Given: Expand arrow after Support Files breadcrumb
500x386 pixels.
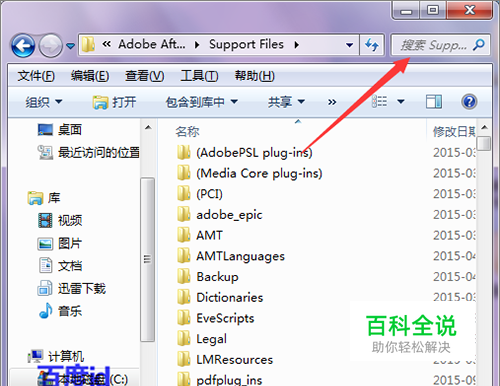Looking at the screenshot, I should pyautogui.click(x=296, y=45).
